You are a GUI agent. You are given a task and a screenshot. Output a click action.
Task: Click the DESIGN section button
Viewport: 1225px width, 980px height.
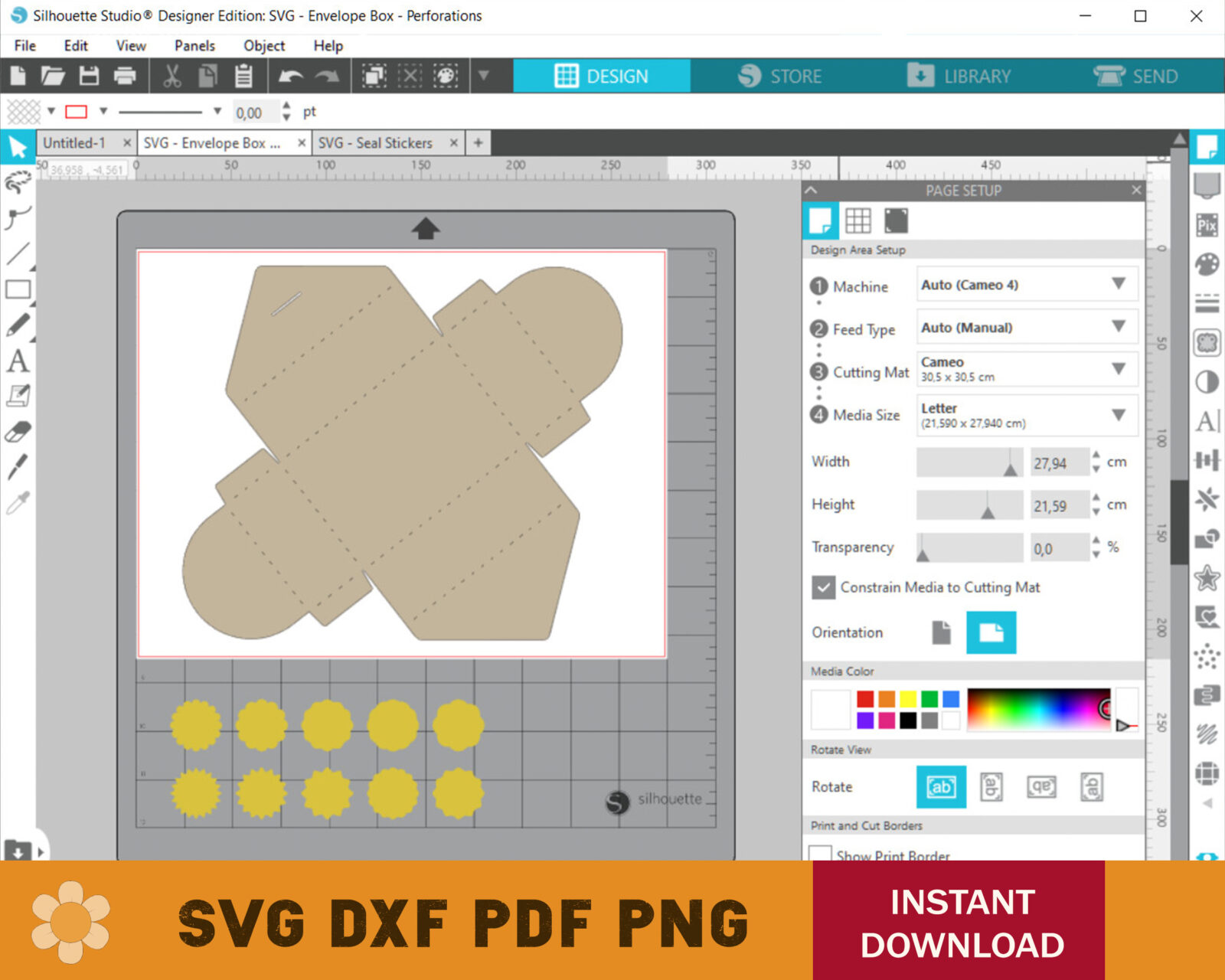pos(602,76)
